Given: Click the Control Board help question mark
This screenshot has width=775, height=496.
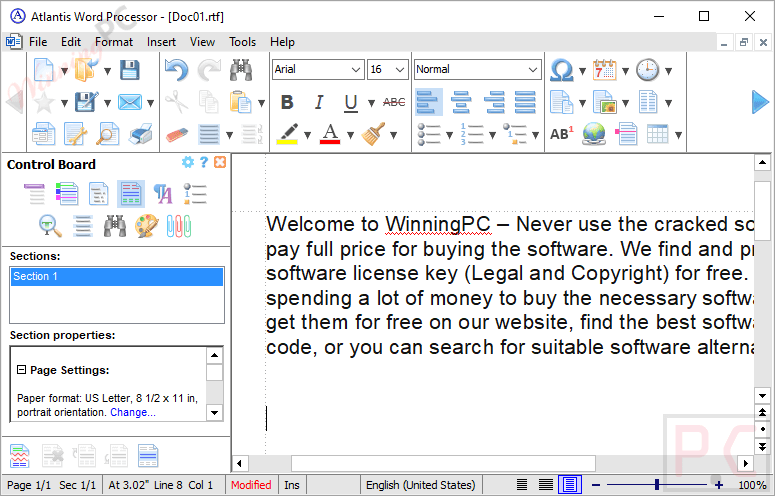Looking at the screenshot, I should [x=204, y=162].
